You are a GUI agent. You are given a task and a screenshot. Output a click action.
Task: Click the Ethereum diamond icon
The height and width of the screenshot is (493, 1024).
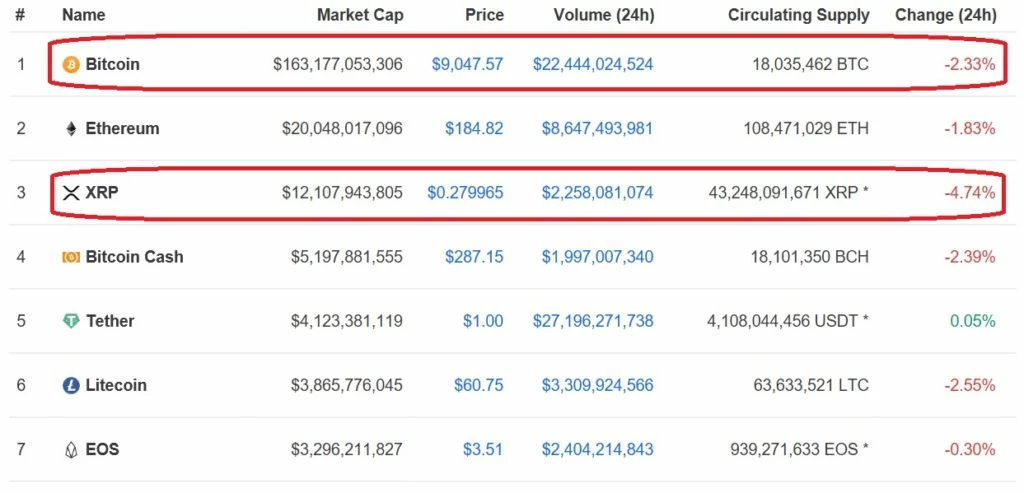coord(71,129)
